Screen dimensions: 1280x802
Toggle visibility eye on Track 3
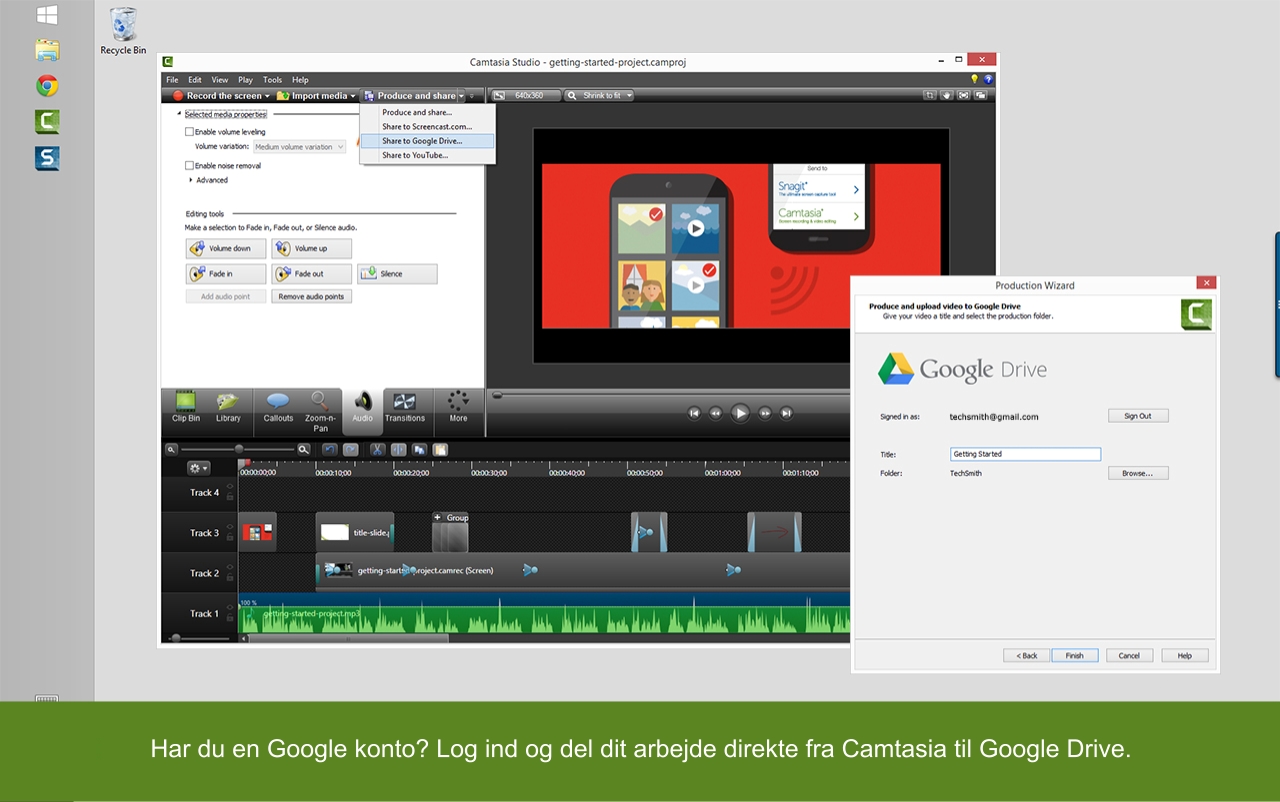pyautogui.click(x=230, y=527)
